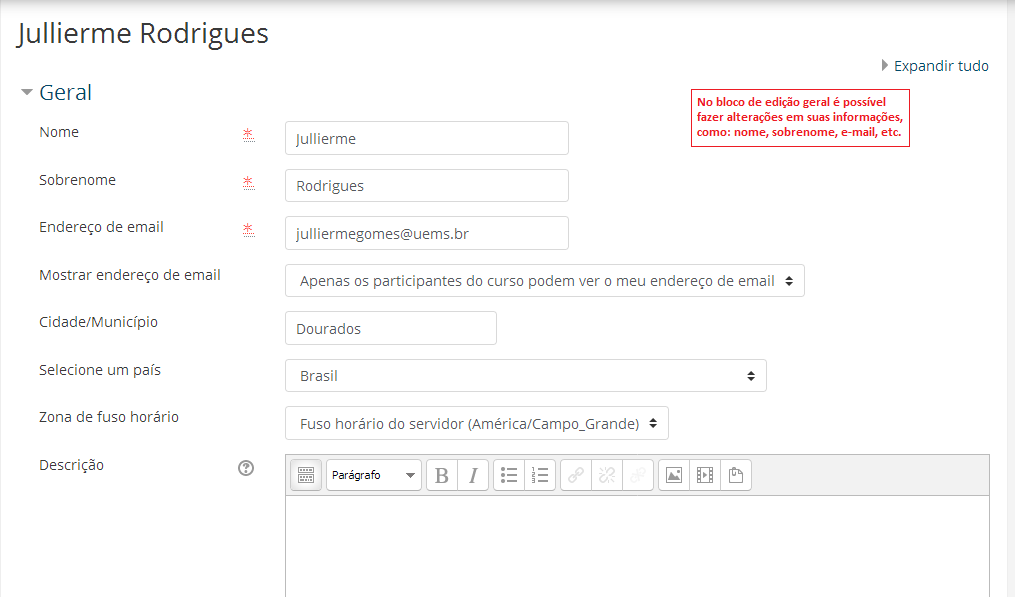Open the Zona de fuso horário dropdown
The height and width of the screenshot is (597, 1015).
point(476,423)
